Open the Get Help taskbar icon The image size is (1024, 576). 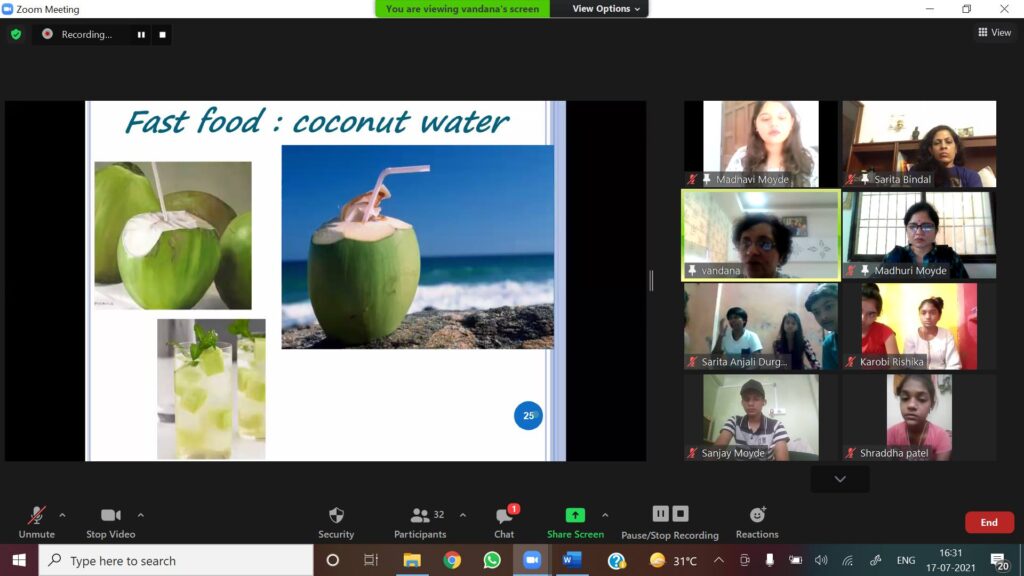tap(616, 560)
